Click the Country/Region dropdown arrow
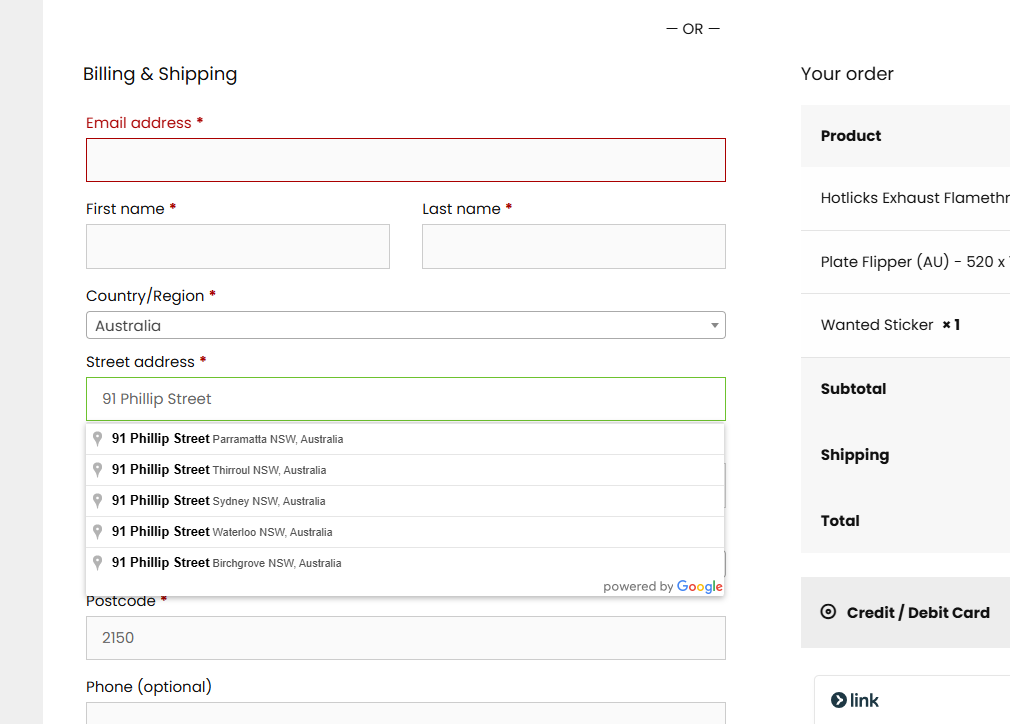Viewport: 1010px width, 724px height. pos(714,325)
